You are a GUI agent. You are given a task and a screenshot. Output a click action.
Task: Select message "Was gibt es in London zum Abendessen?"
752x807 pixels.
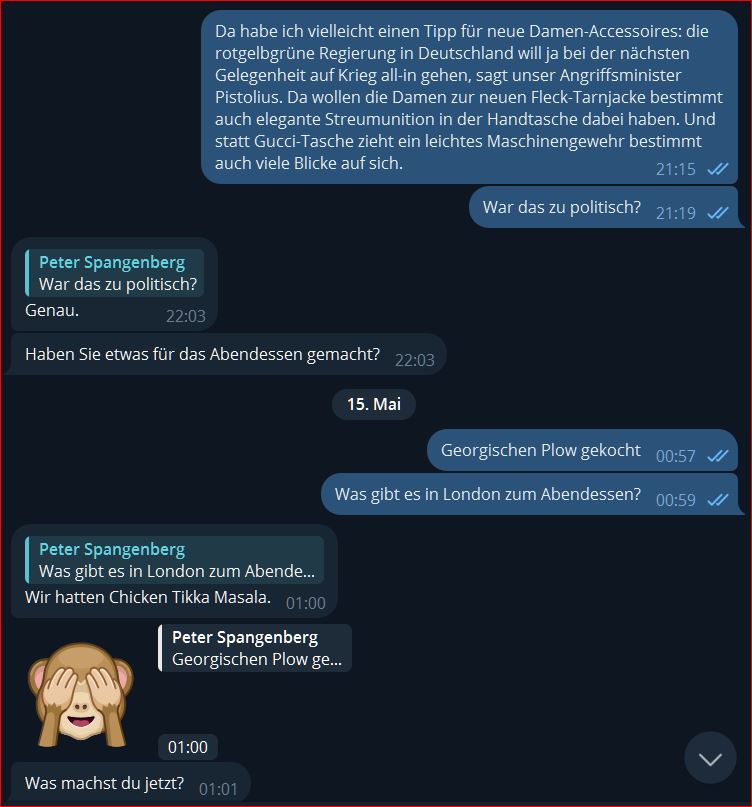(x=532, y=495)
